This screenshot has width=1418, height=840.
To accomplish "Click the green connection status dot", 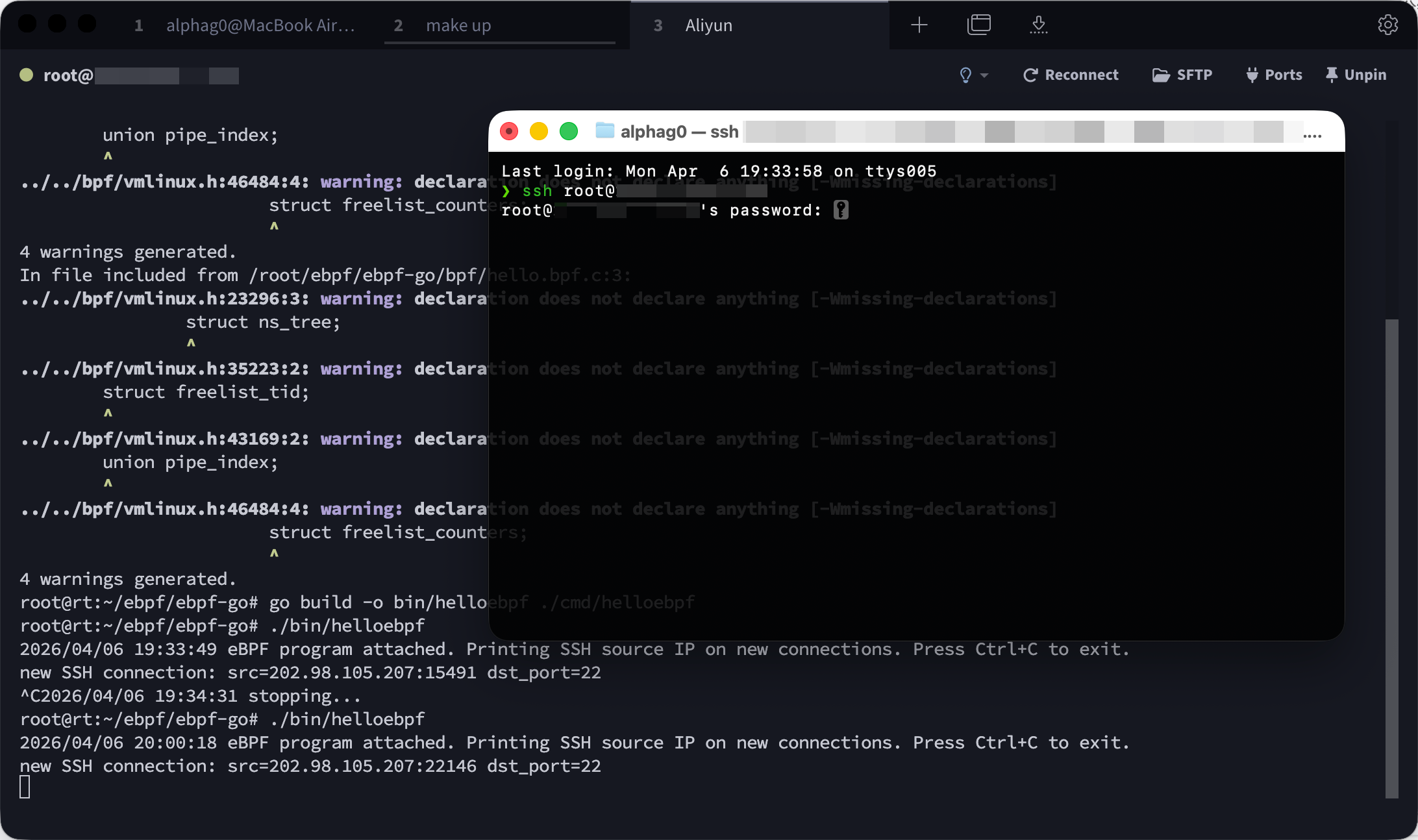I will [x=27, y=75].
